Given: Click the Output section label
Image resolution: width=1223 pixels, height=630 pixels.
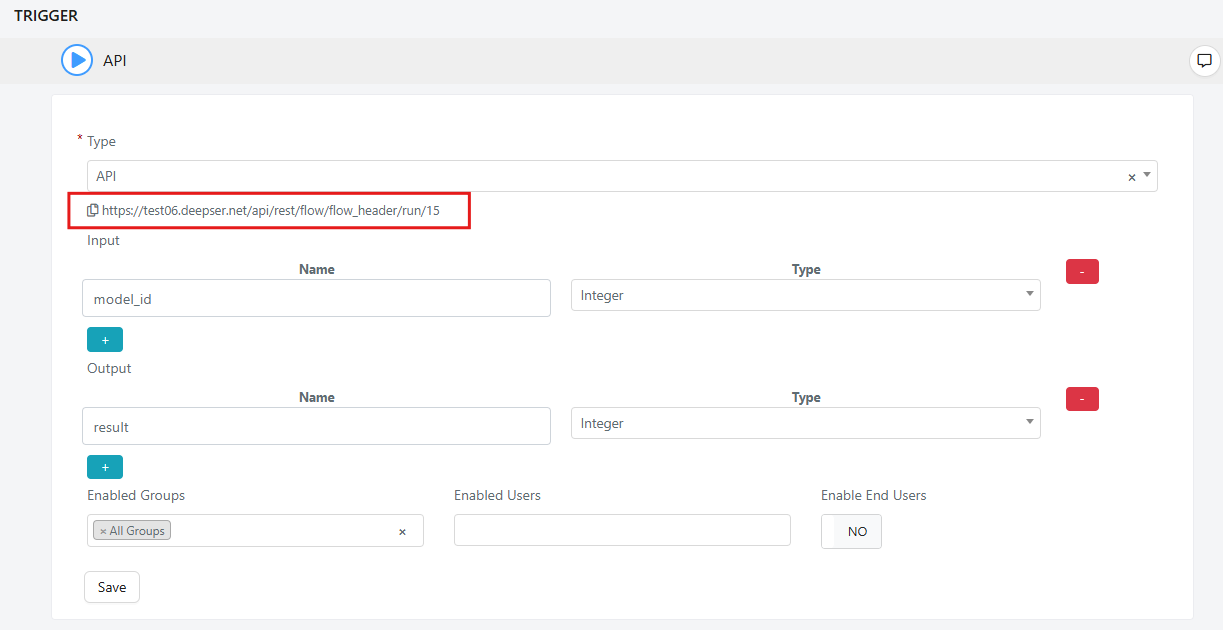Looking at the screenshot, I should 109,368.
